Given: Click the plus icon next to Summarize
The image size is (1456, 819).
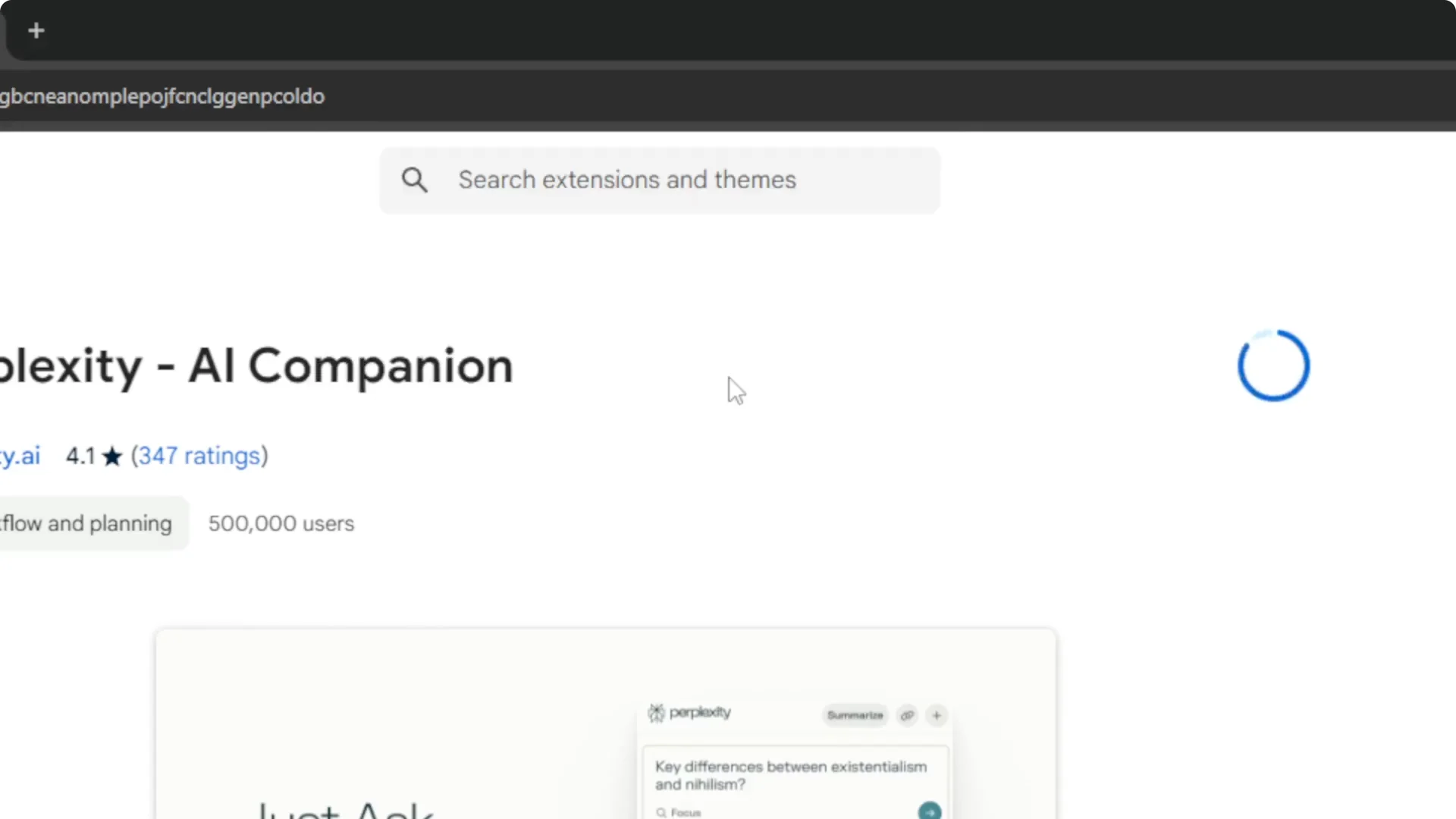Looking at the screenshot, I should tap(936, 715).
